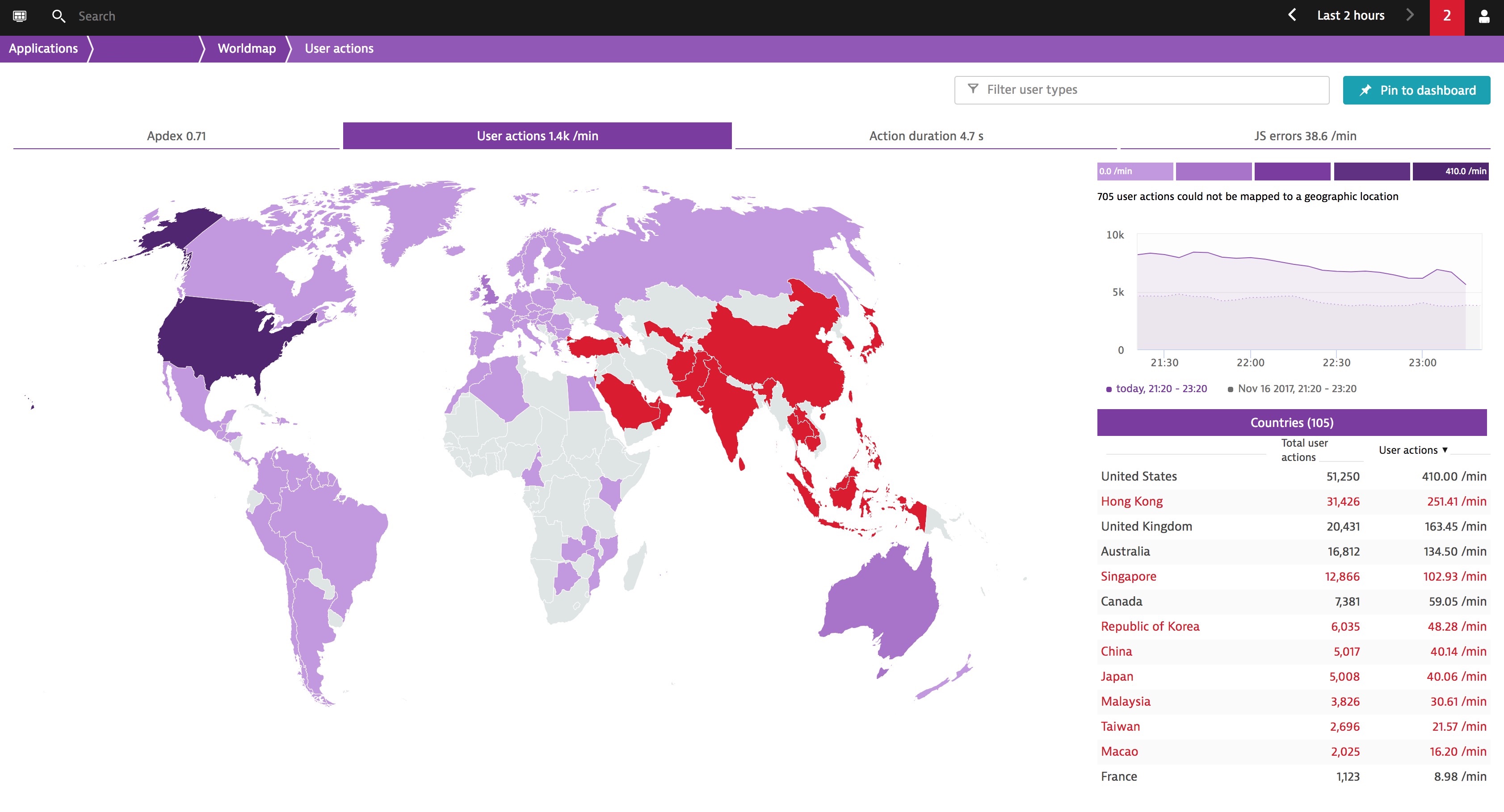Click into Filter user types field
Screen dimensions: 1504x812
pyautogui.click(x=1142, y=90)
